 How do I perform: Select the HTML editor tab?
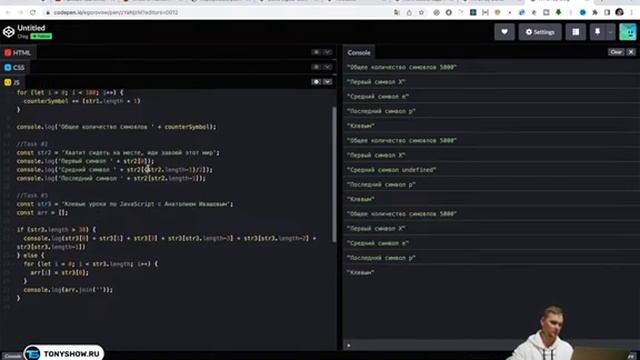[18, 53]
